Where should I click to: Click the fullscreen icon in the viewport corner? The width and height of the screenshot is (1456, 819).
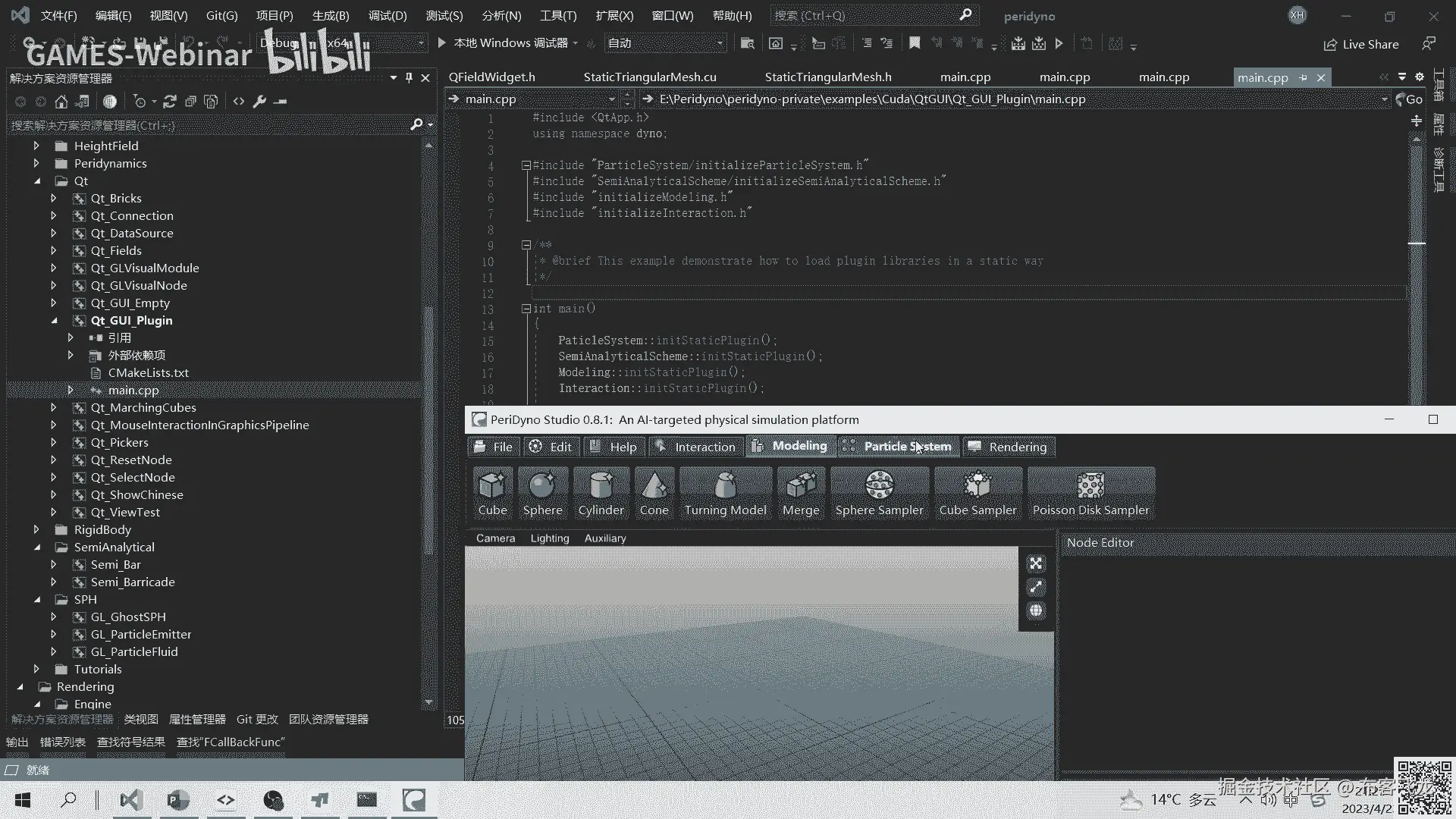point(1036,563)
